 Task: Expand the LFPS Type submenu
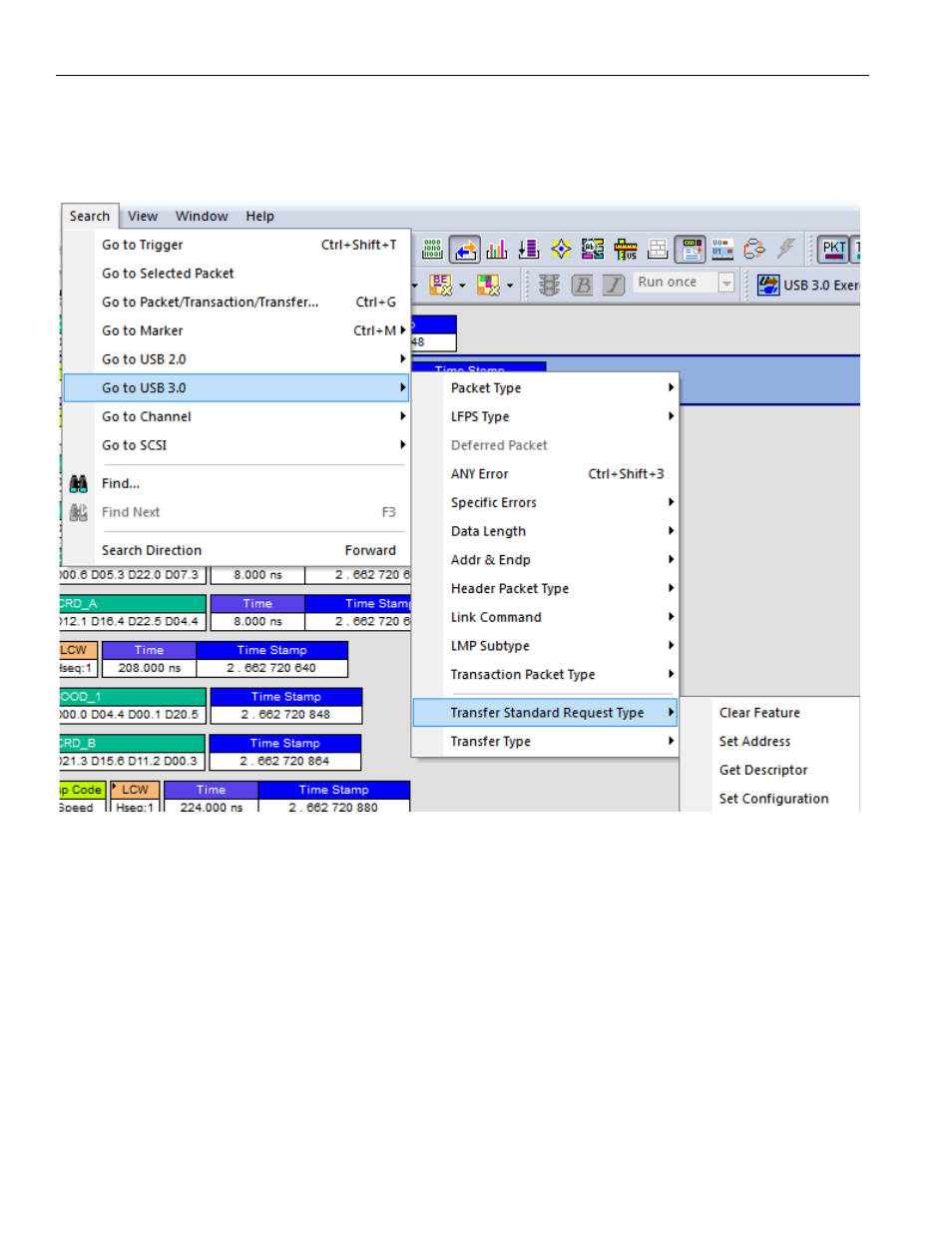pos(545,416)
